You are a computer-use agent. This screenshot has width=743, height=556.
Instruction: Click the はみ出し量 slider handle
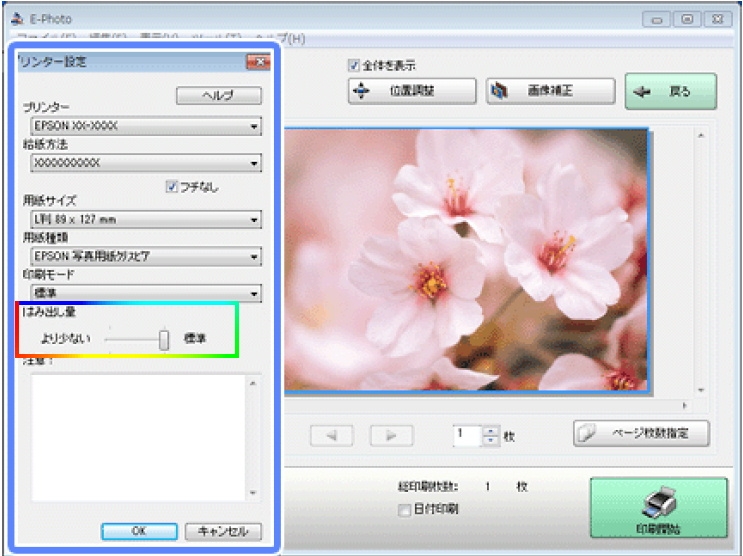tap(164, 340)
